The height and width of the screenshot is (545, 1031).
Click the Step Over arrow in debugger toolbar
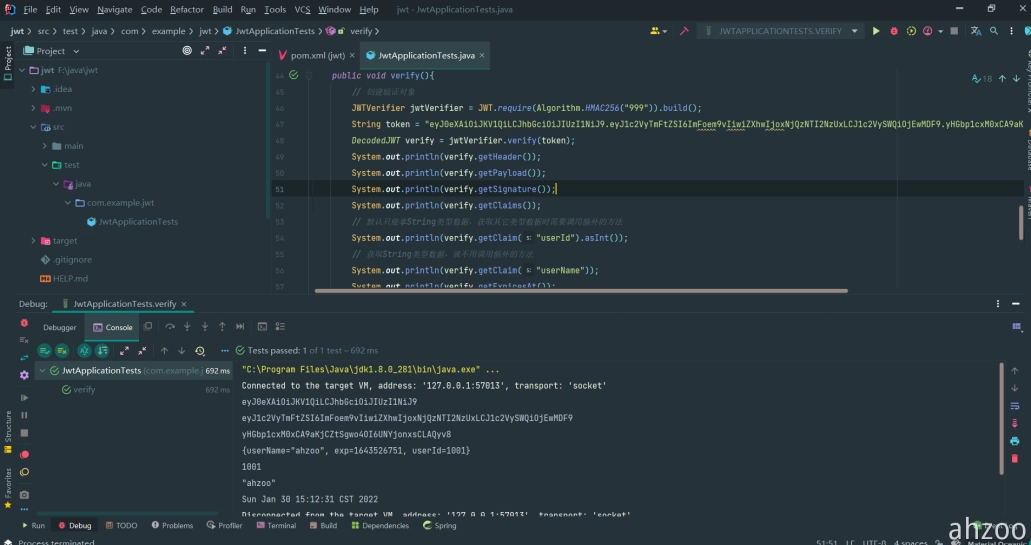tap(170, 327)
